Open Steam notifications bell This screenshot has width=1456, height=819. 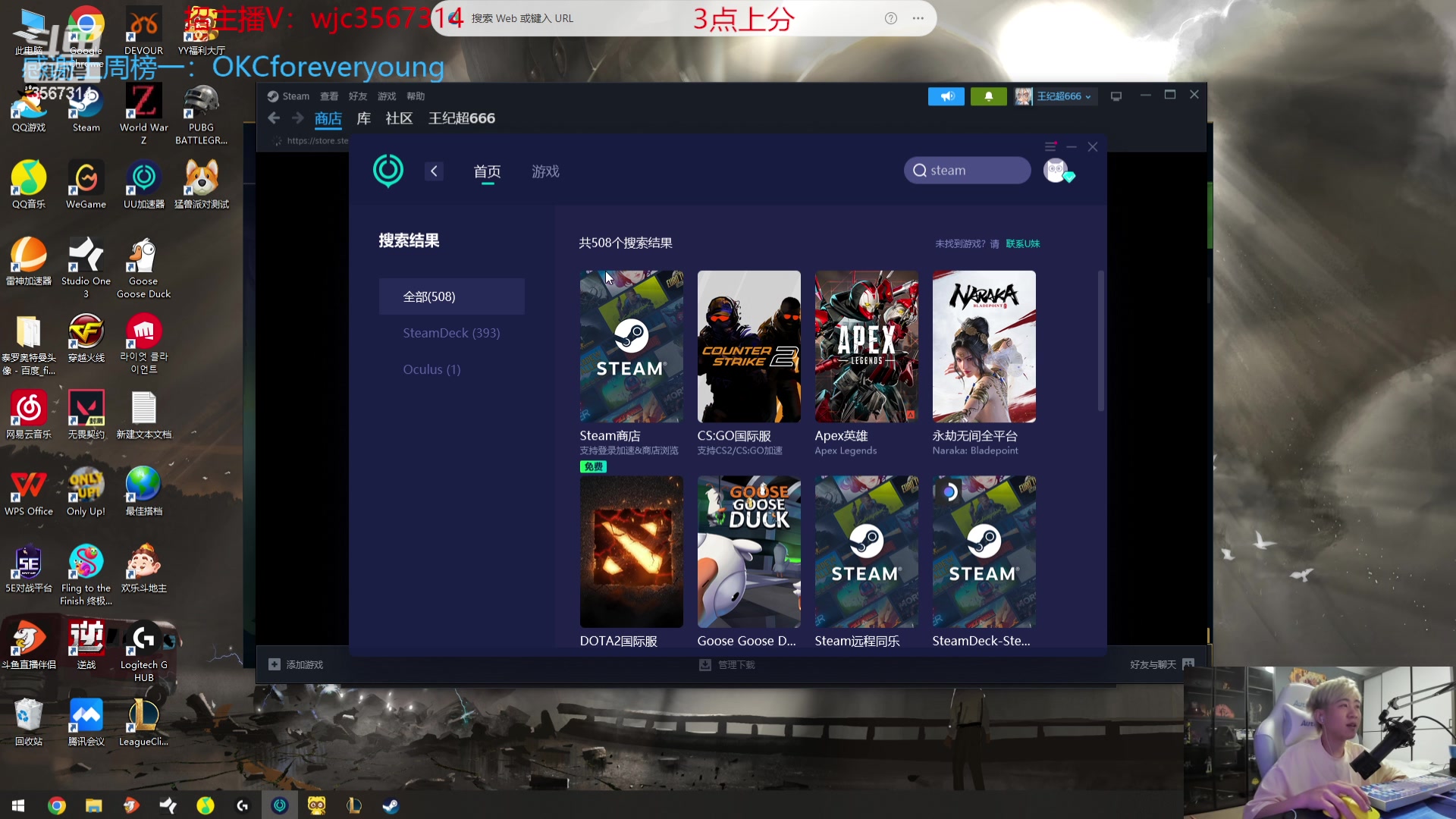point(989,96)
